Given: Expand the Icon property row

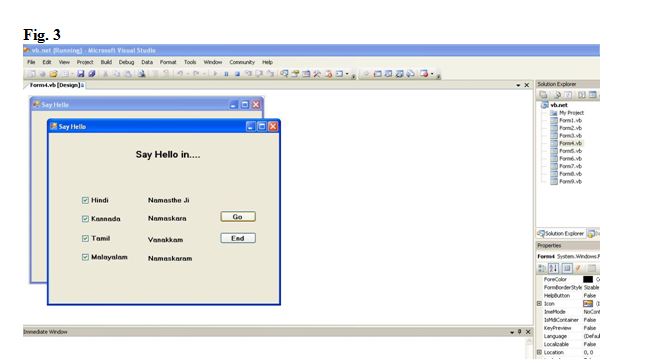Looking at the screenshot, I should tap(540, 303).
